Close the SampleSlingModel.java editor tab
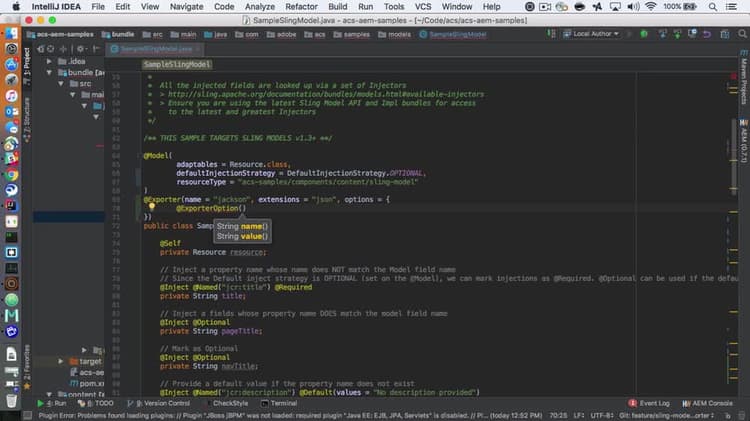Image resolution: width=750 pixels, height=421 pixels. tap(198, 49)
